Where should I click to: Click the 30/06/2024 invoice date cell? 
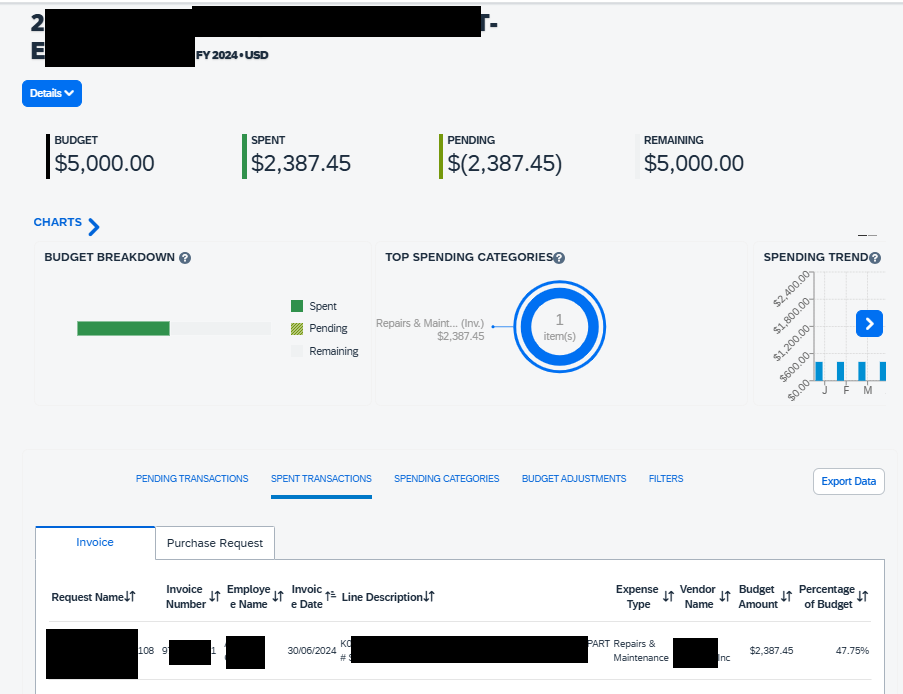point(312,651)
